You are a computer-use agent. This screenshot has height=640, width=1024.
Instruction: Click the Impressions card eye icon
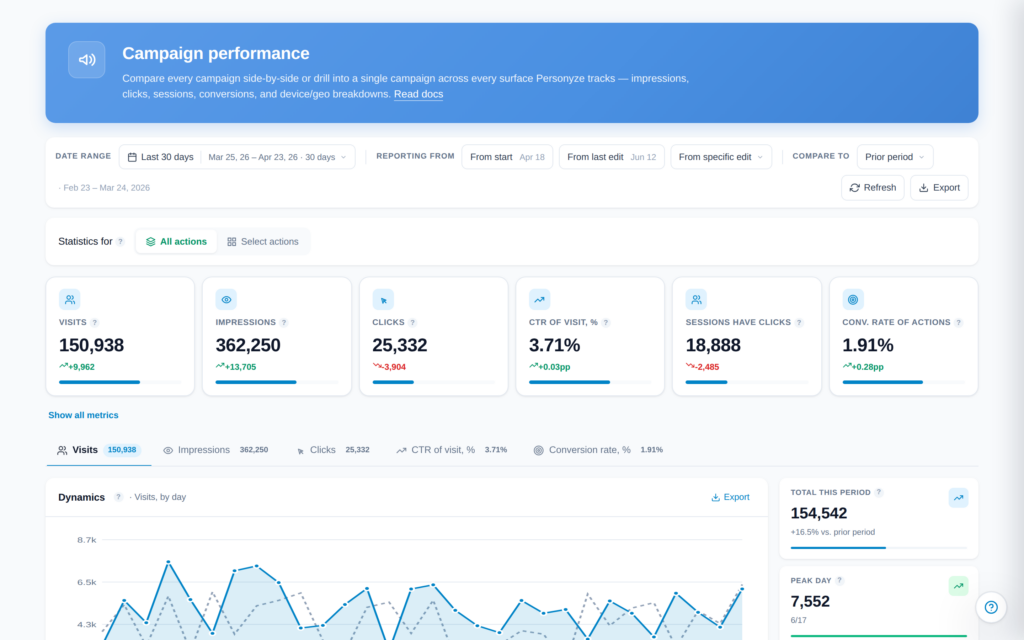point(226,300)
